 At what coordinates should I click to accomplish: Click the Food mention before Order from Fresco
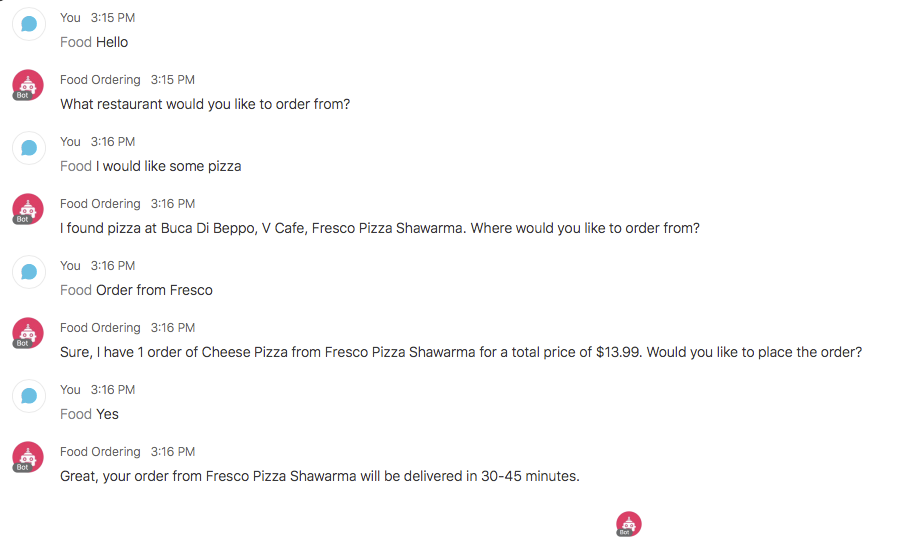[76, 290]
